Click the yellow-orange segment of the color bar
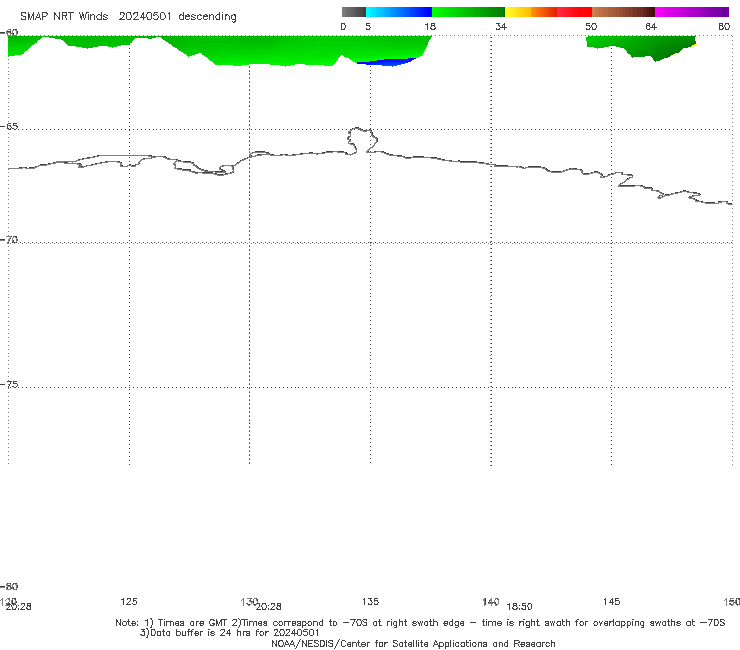 (x=531, y=12)
